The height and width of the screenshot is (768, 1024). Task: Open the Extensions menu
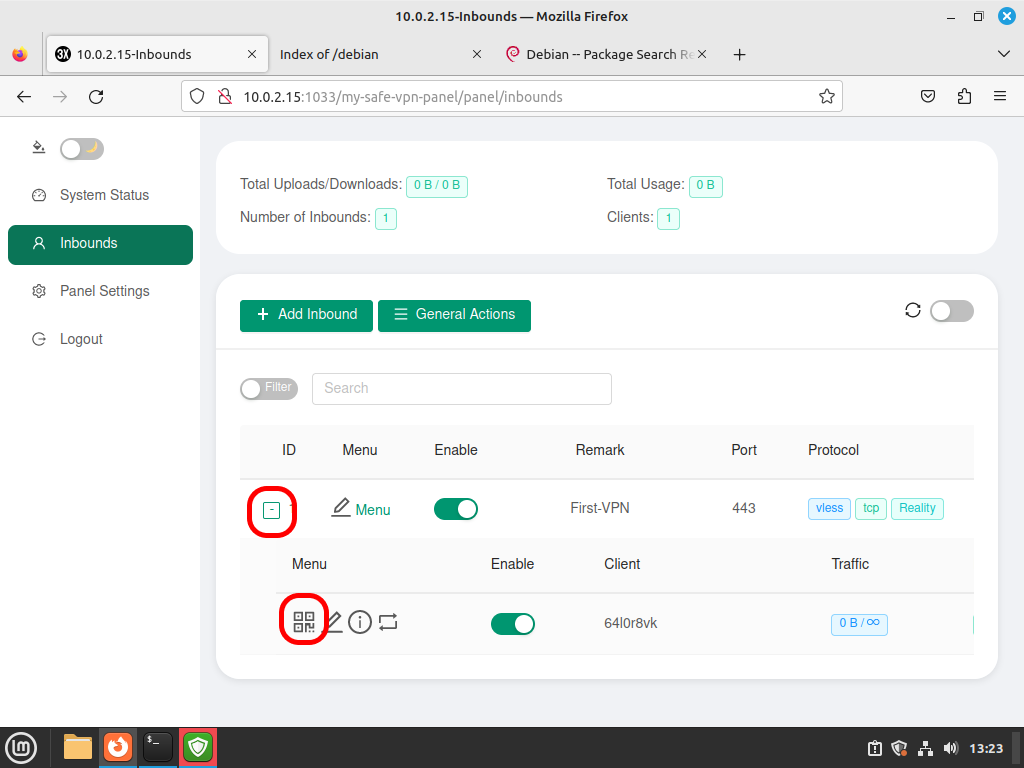pyautogui.click(x=965, y=97)
